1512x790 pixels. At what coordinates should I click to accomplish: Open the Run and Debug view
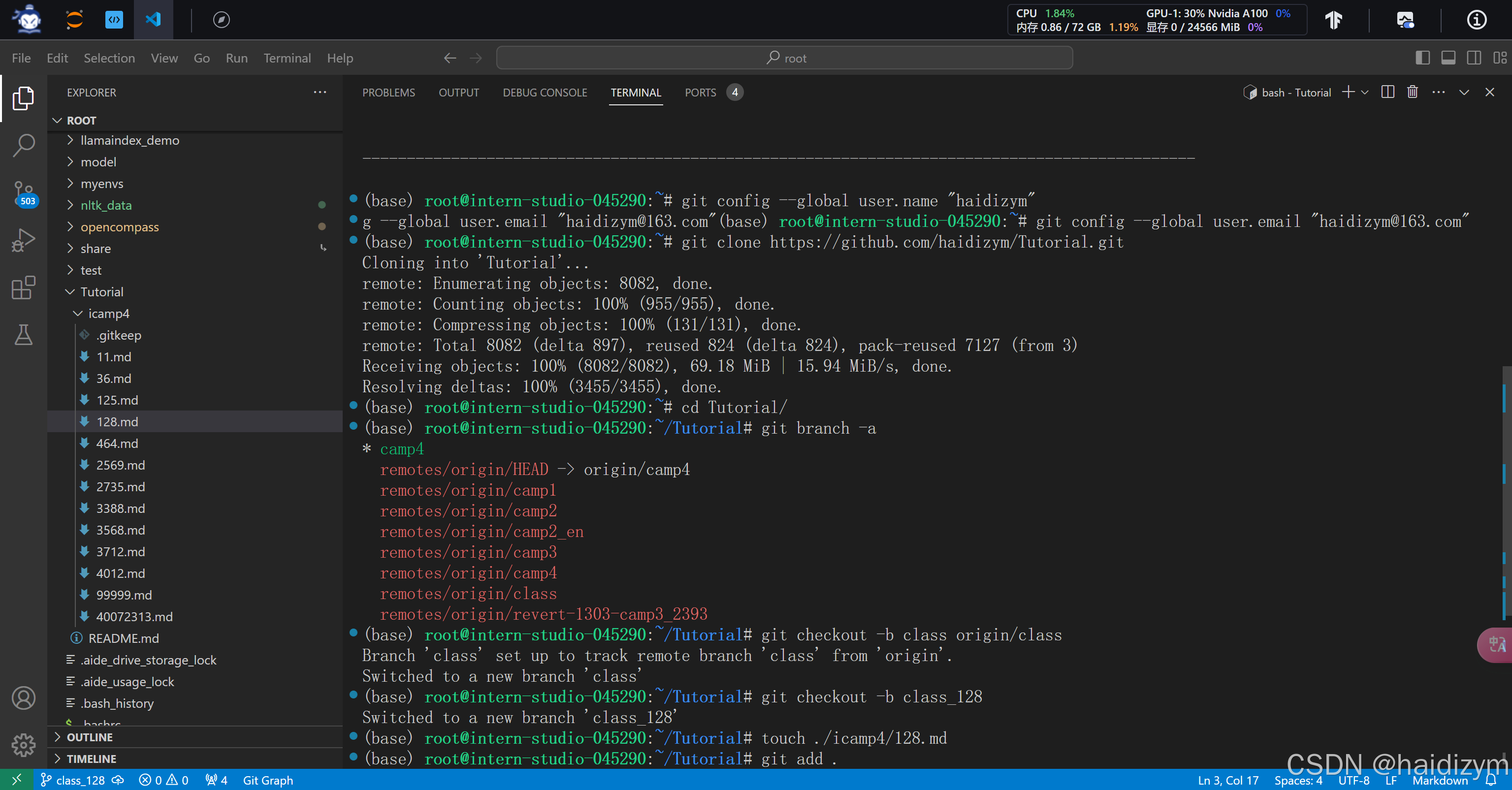(x=24, y=240)
